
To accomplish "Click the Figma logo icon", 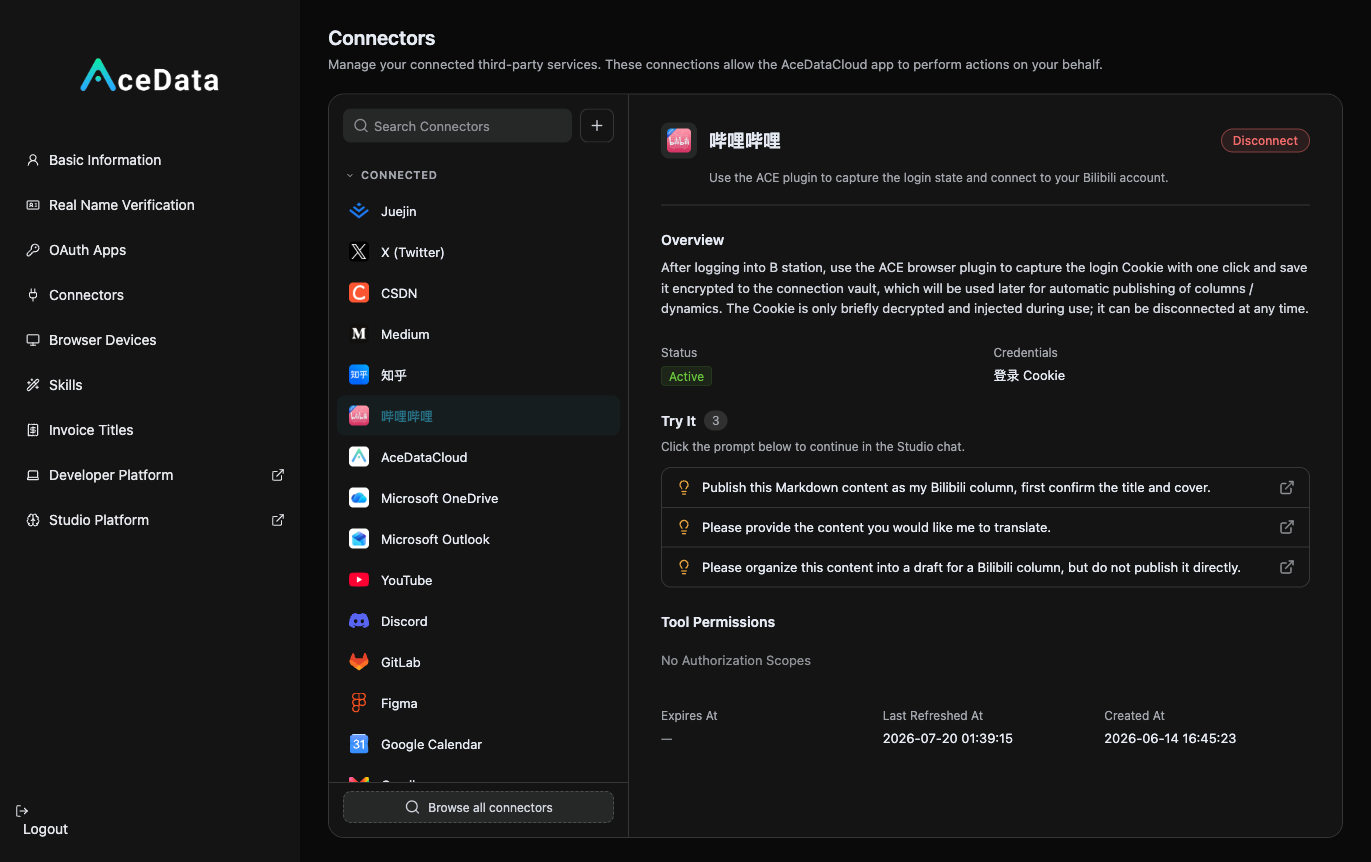I will pyautogui.click(x=359, y=703).
